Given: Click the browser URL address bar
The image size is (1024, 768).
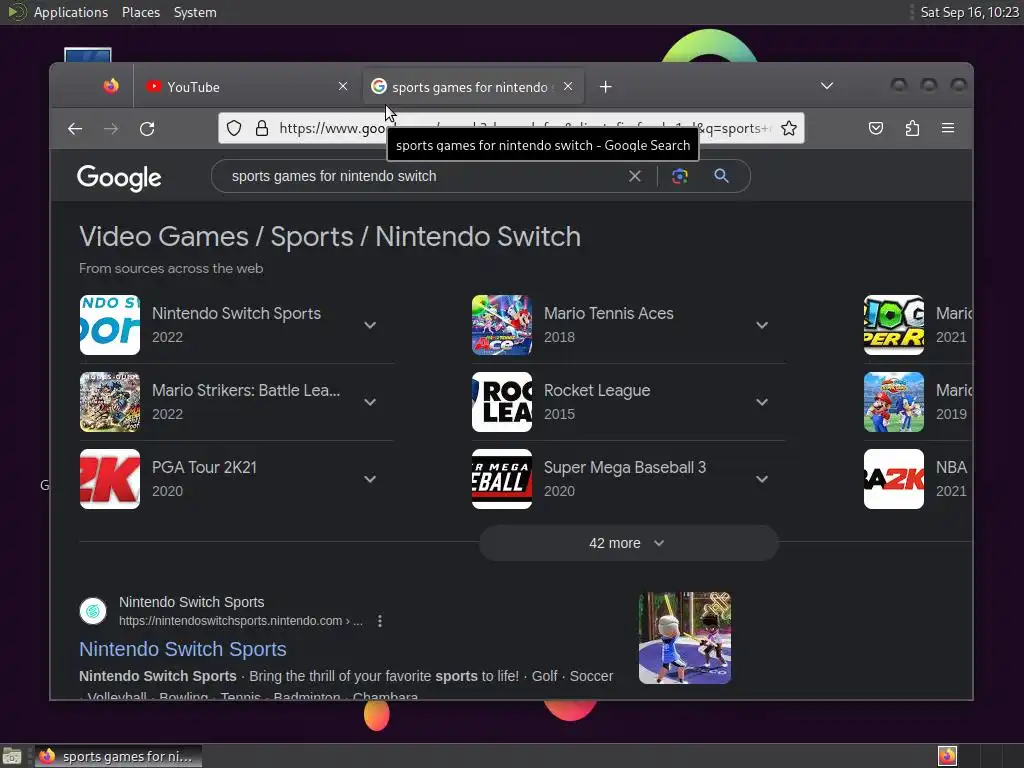Looking at the screenshot, I should coord(511,128).
